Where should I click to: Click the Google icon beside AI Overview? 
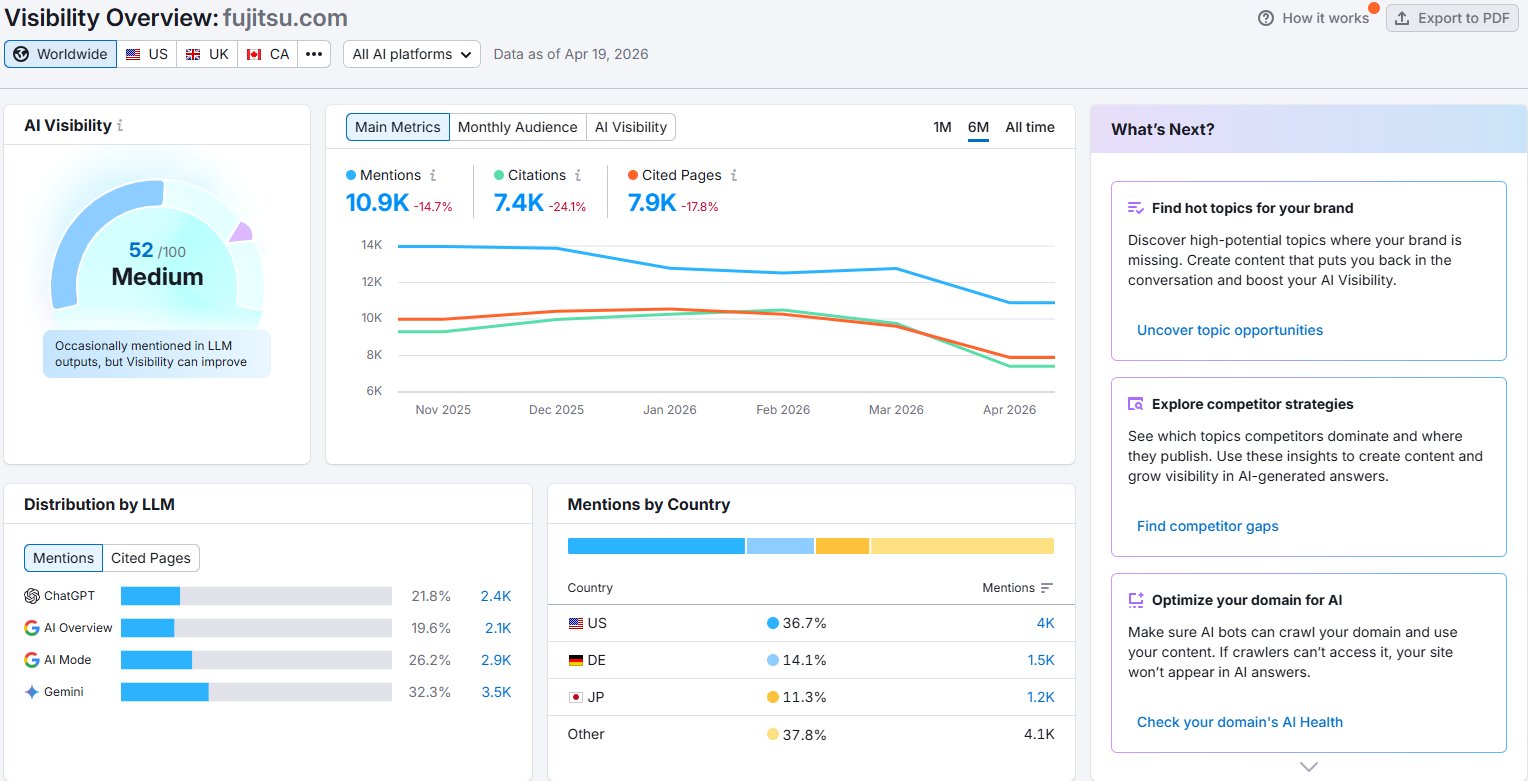[x=32, y=628]
